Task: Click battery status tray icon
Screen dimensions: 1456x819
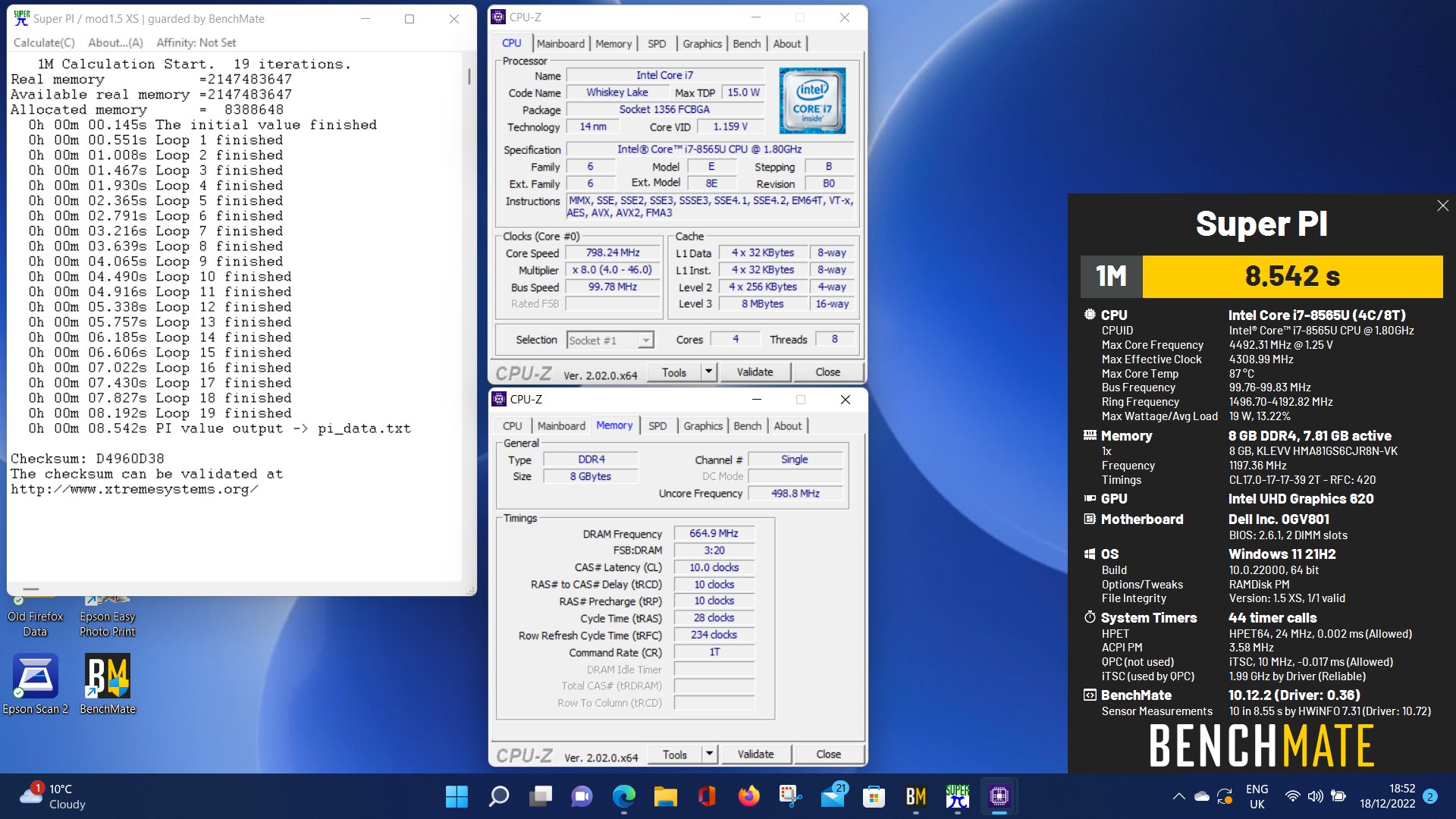Action: (x=1338, y=796)
